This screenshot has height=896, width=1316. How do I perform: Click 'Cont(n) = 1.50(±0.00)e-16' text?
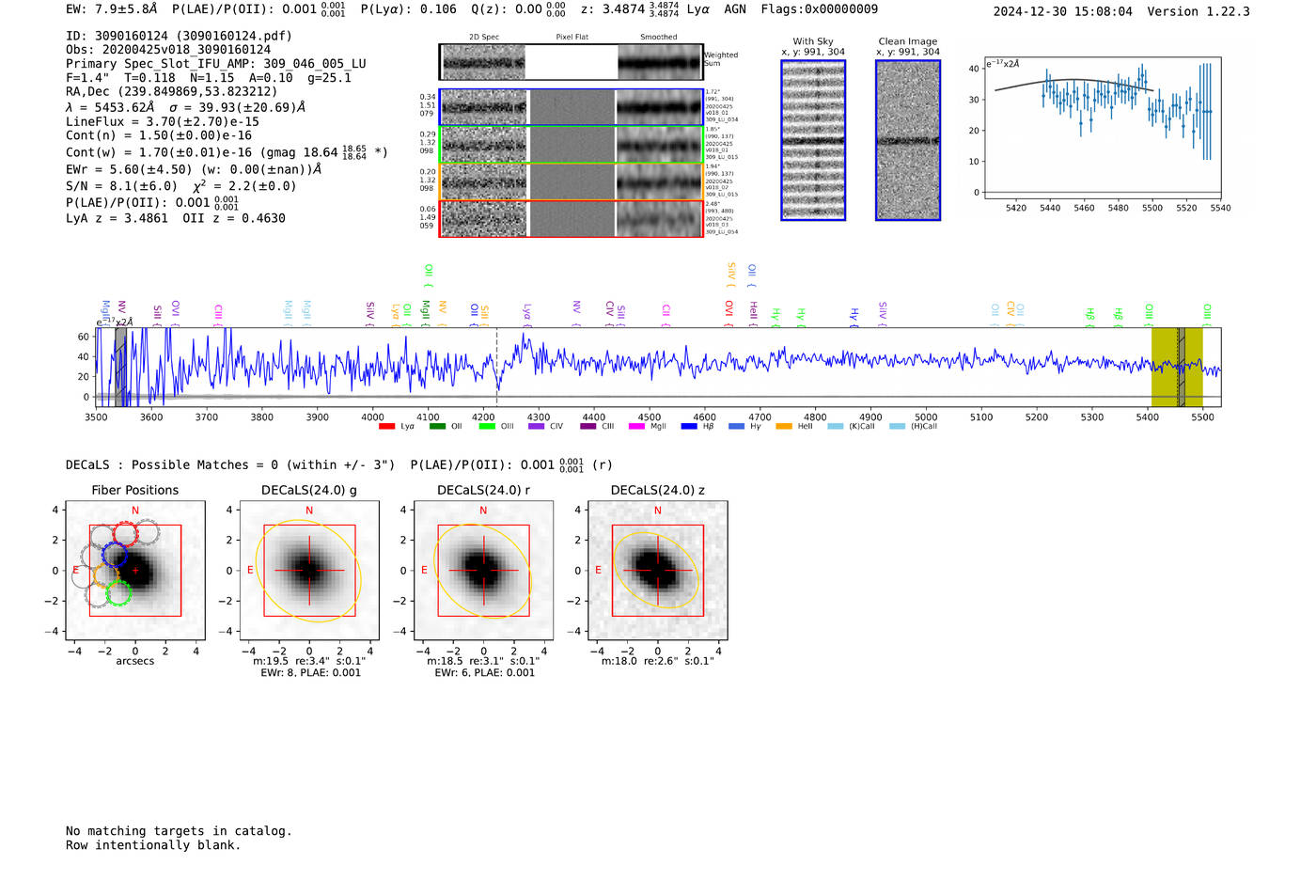click(x=159, y=135)
